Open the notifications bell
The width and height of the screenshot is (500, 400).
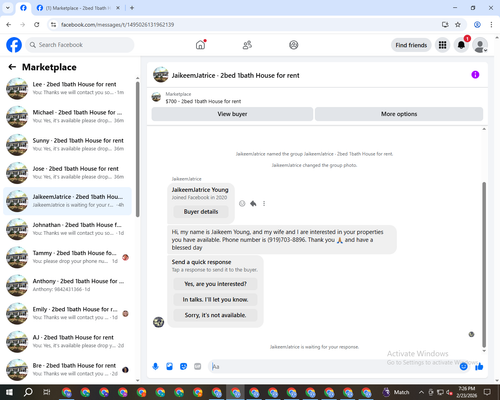coord(461,45)
